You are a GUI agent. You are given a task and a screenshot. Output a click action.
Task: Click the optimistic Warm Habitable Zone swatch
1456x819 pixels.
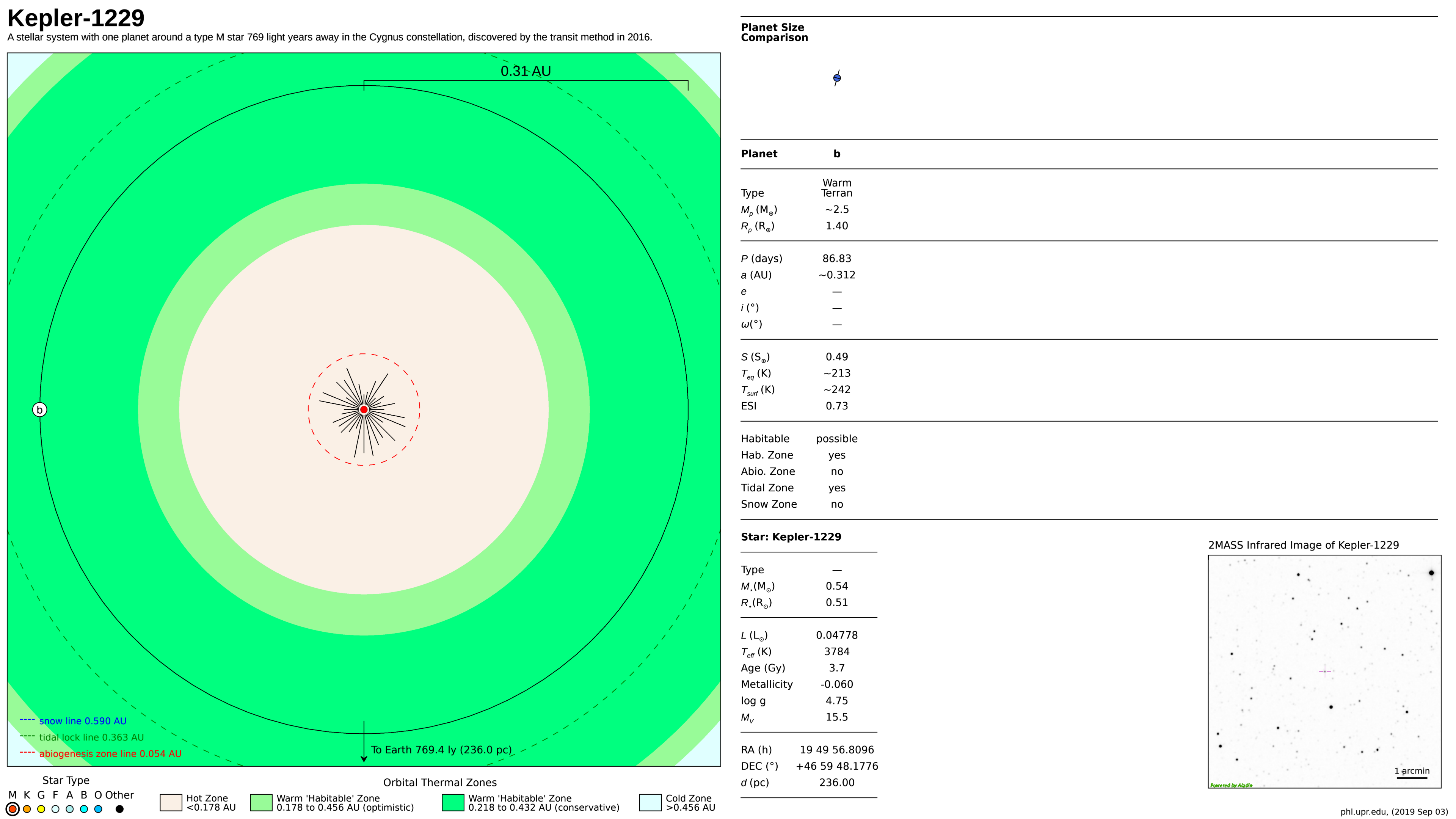tap(260, 803)
